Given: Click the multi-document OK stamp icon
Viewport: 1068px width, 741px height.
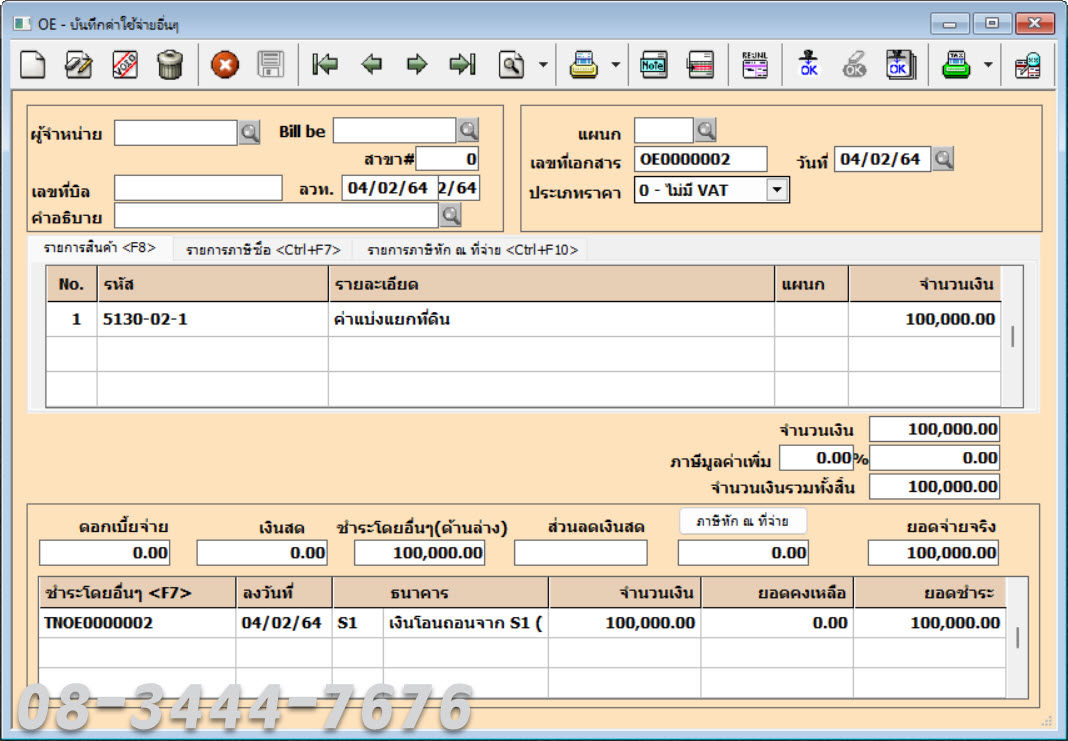Looking at the screenshot, I should pyautogui.click(x=900, y=65).
